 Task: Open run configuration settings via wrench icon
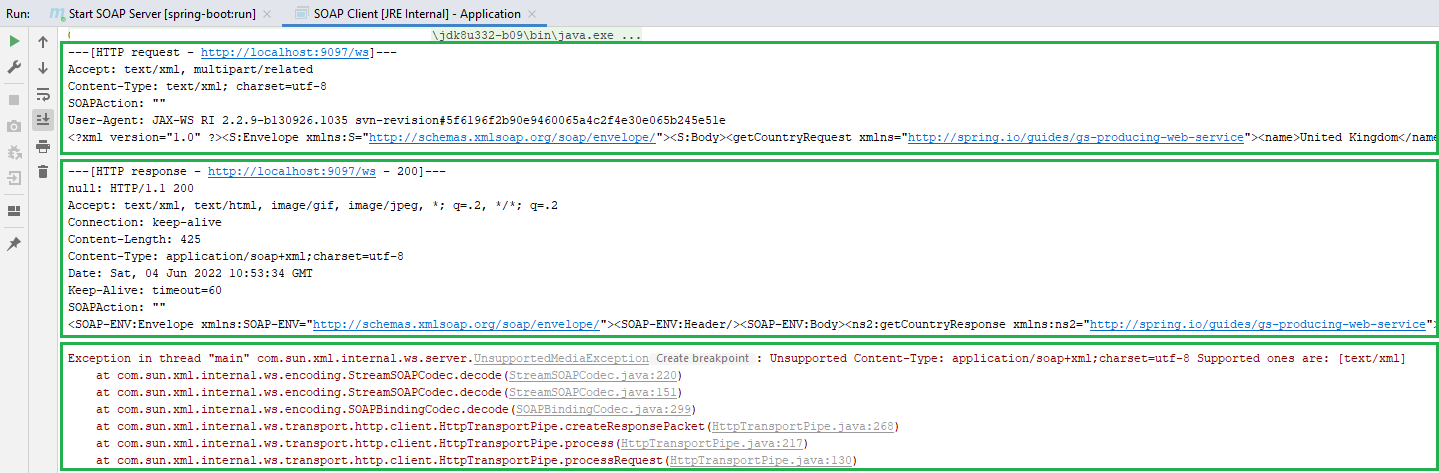pyautogui.click(x=14, y=68)
